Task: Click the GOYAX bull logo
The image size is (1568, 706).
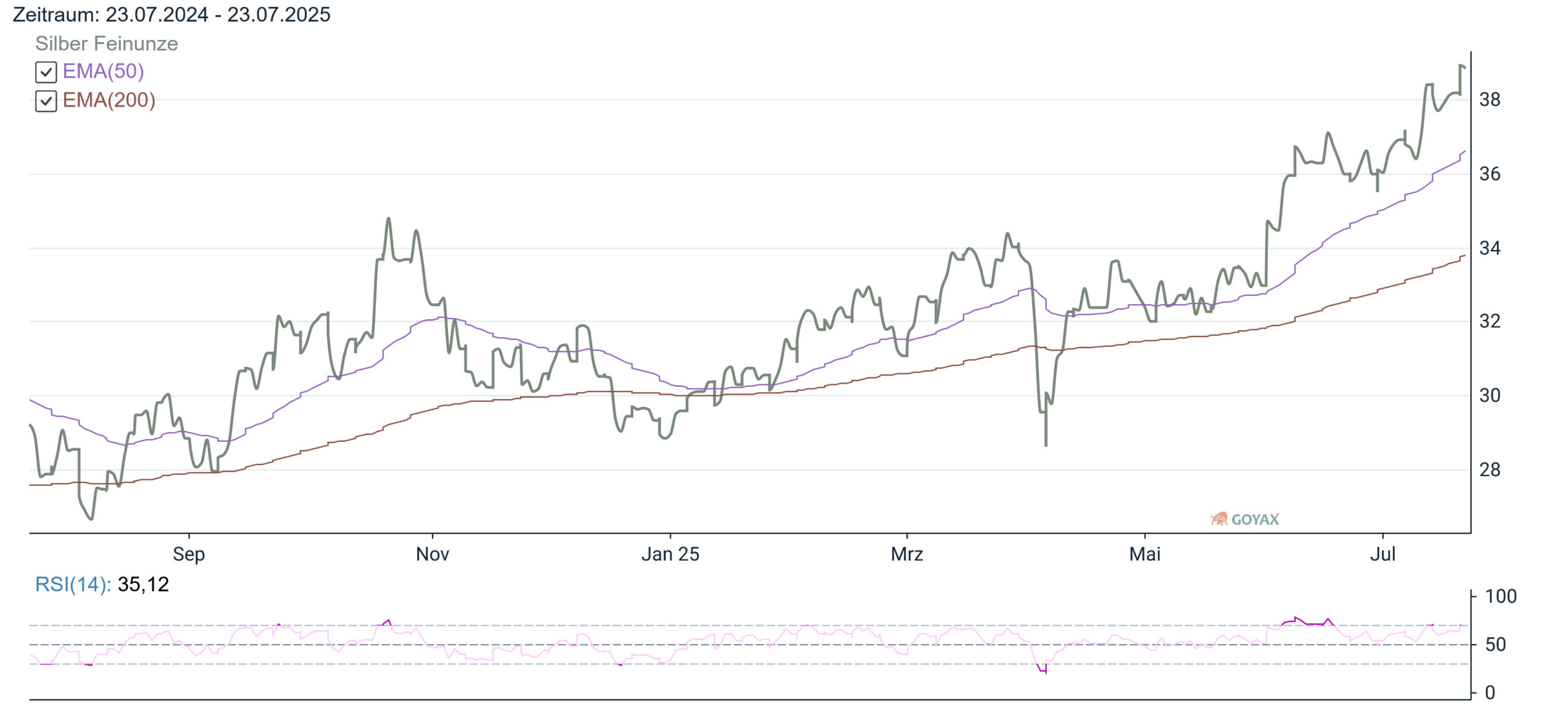Action: [1219, 519]
